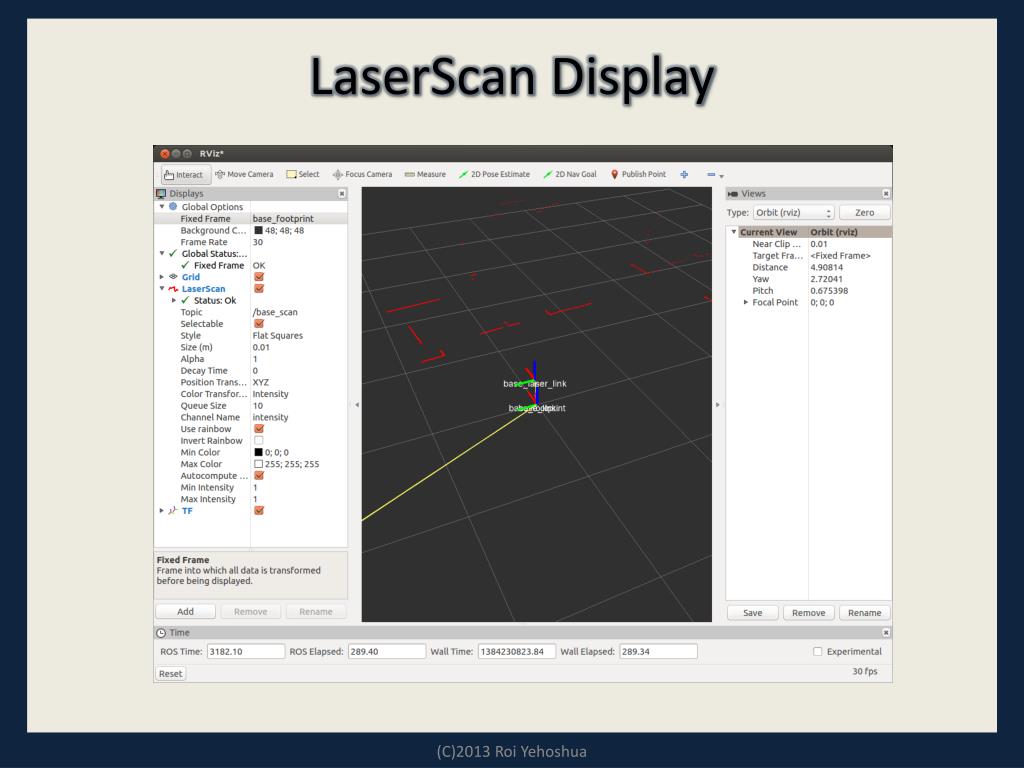Click the Background Color swatch 48; 48; 48
This screenshot has width=1024, height=768.
click(x=259, y=231)
